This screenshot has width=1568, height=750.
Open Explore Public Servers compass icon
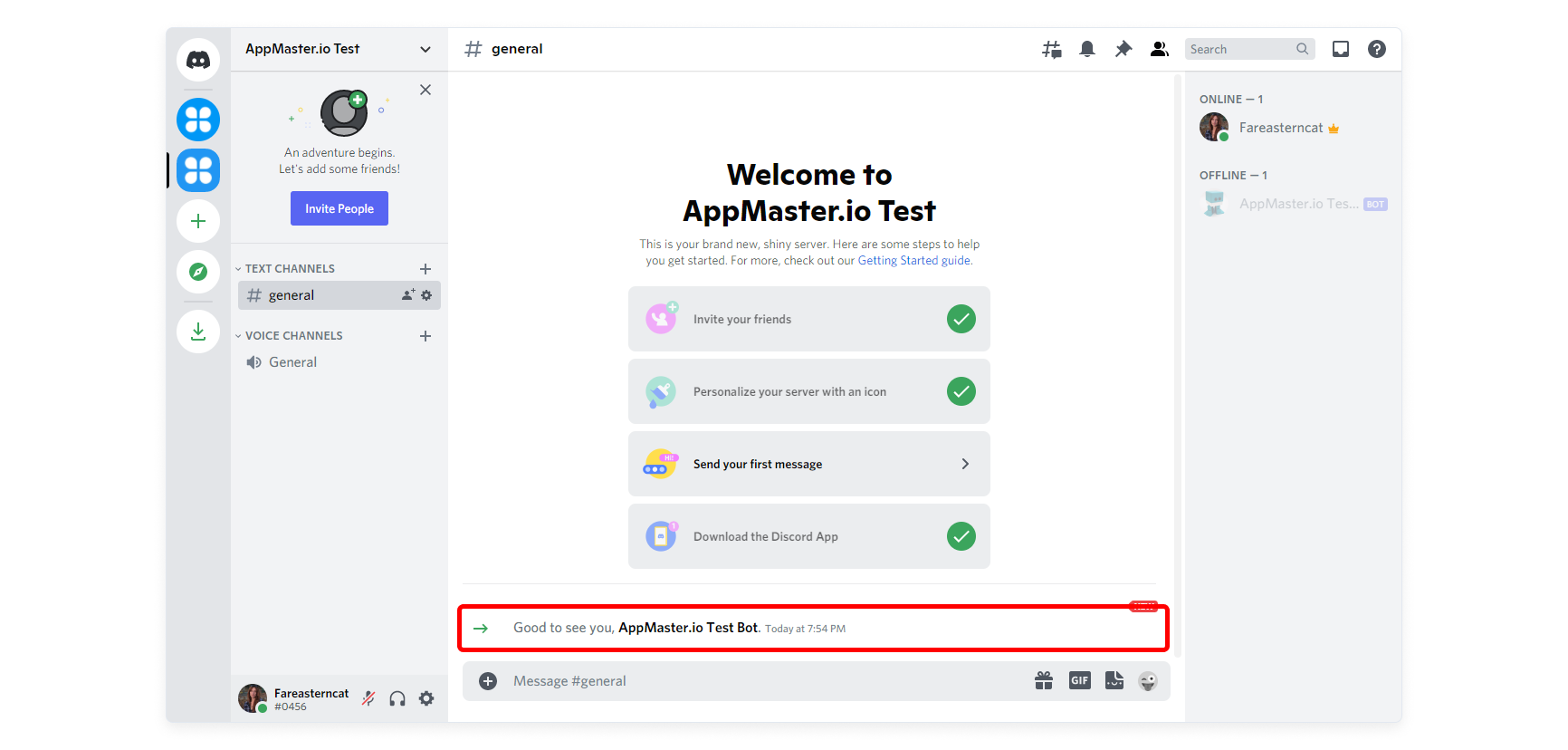[198, 272]
